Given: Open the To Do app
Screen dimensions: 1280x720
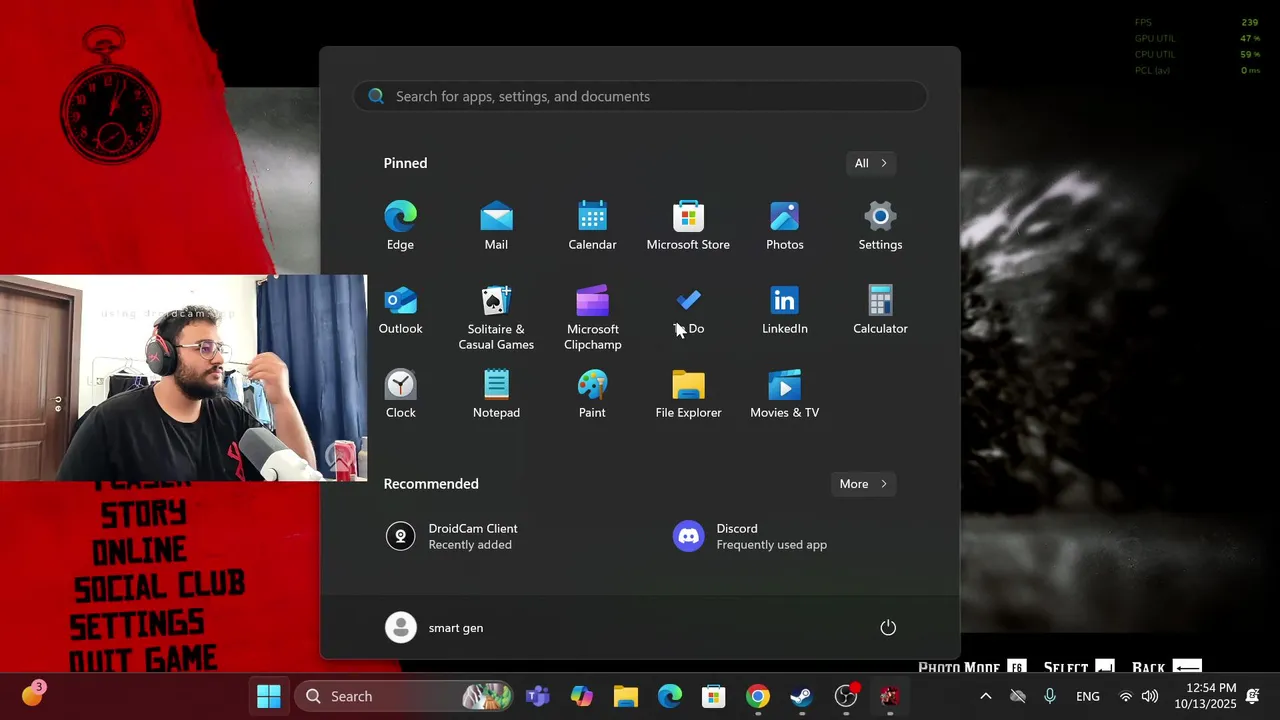Looking at the screenshot, I should tap(688, 310).
